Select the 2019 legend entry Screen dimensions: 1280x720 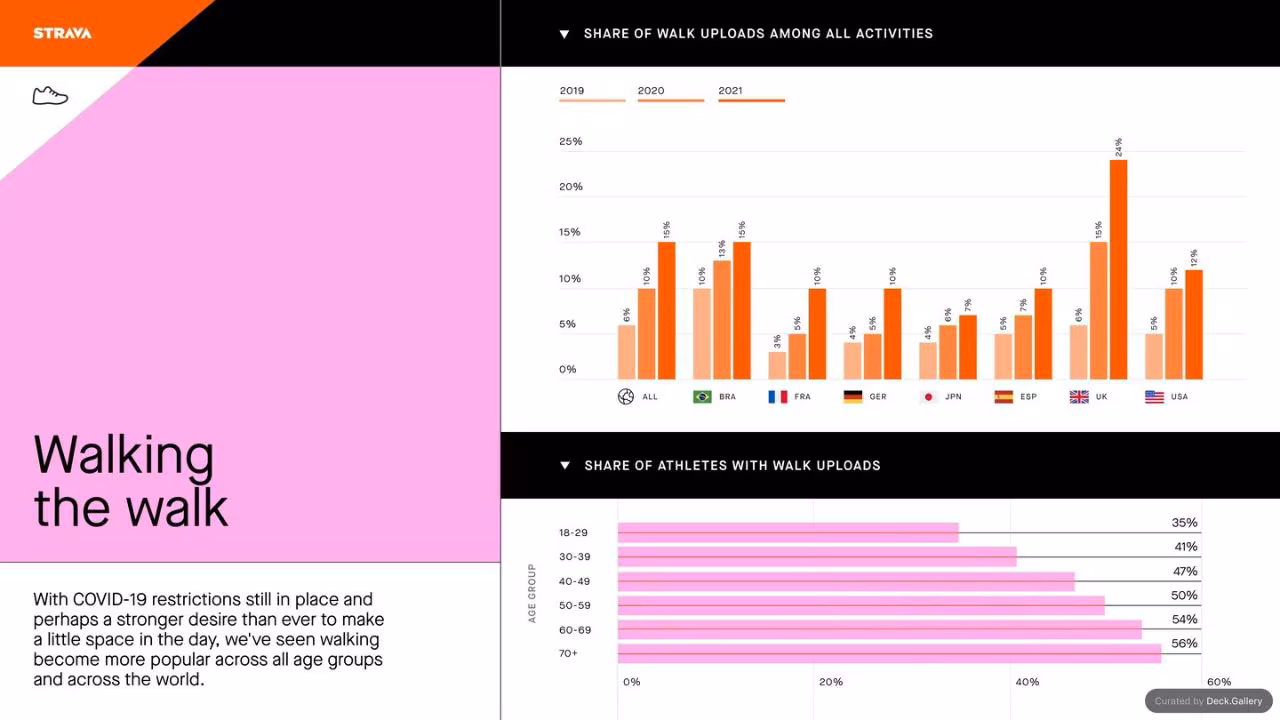pyautogui.click(x=592, y=93)
